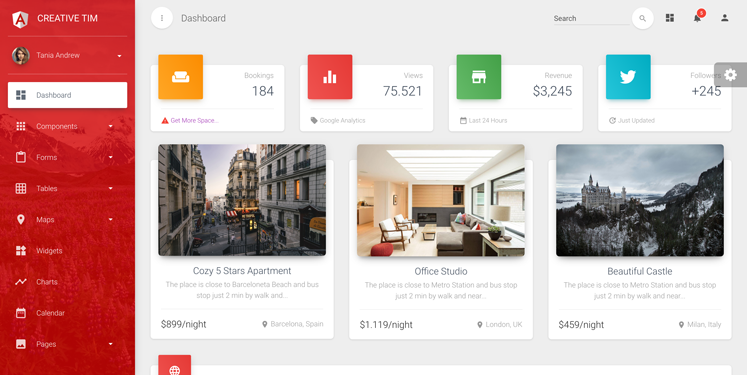Expand the Pages submenu arrow
747x375 pixels.
111,344
